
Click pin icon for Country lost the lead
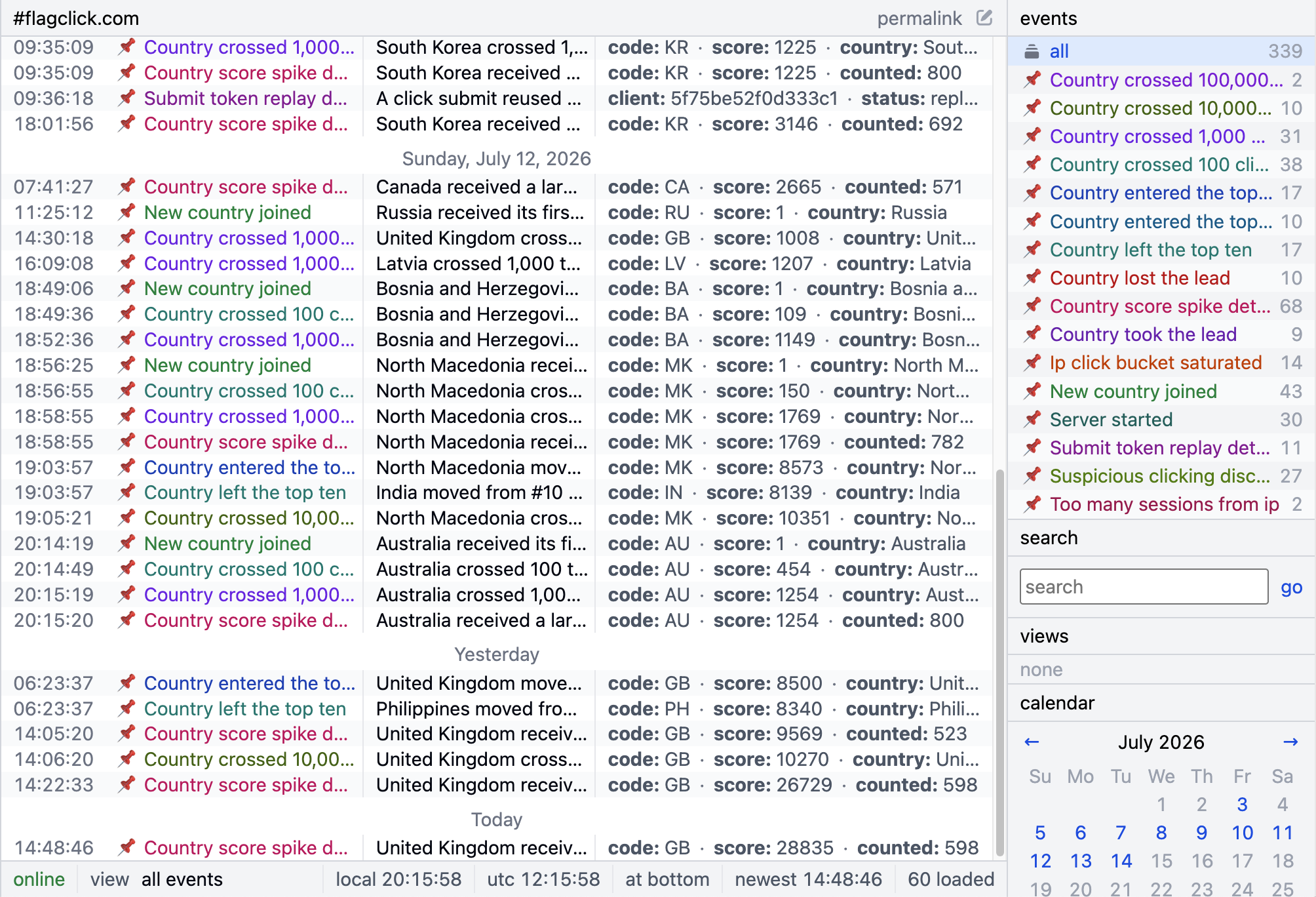1033,277
